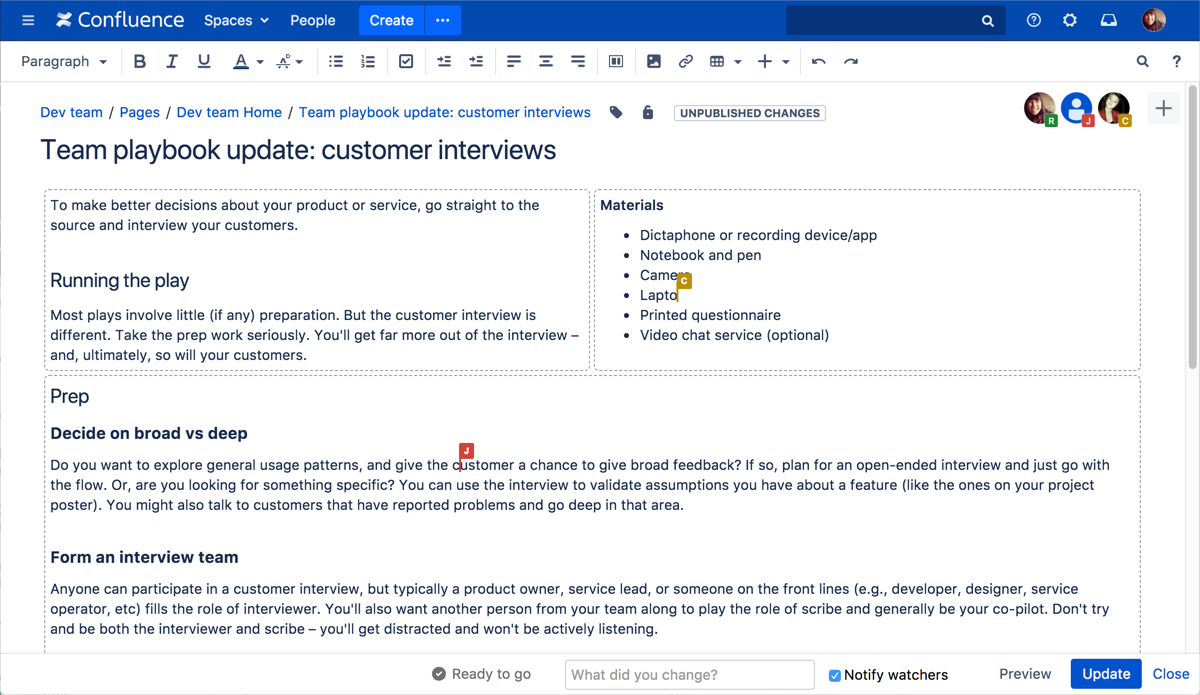Open the Spaces dropdown menu
The width and height of the screenshot is (1200, 695).
click(236, 20)
